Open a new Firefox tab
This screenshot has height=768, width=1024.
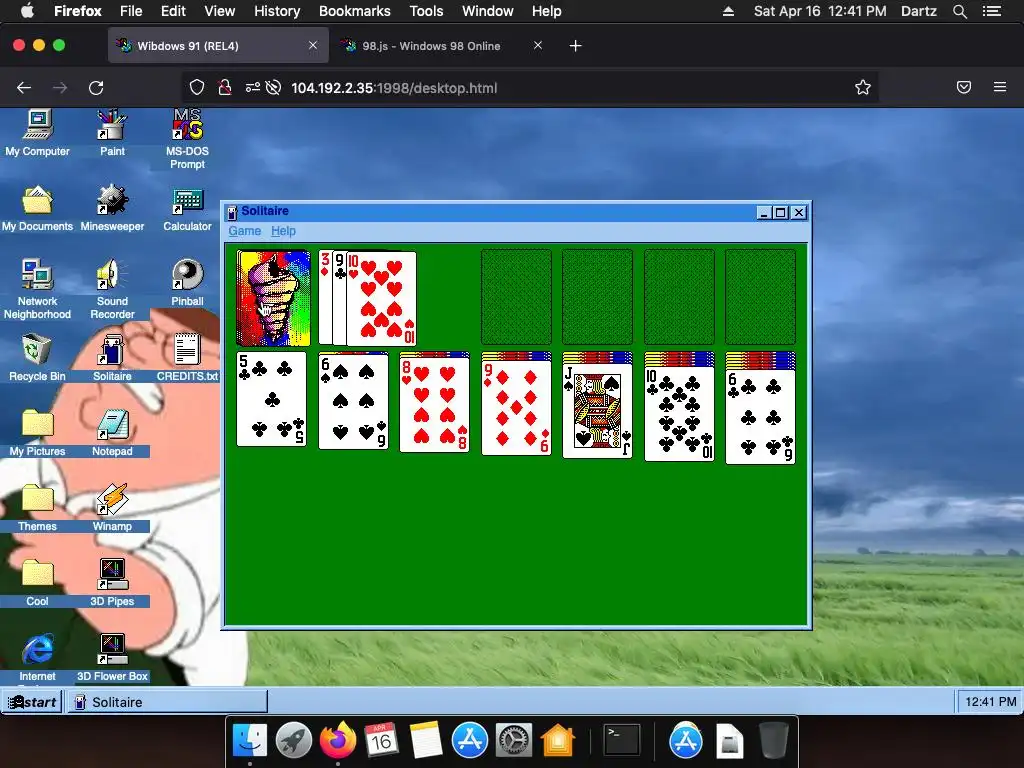[575, 46]
